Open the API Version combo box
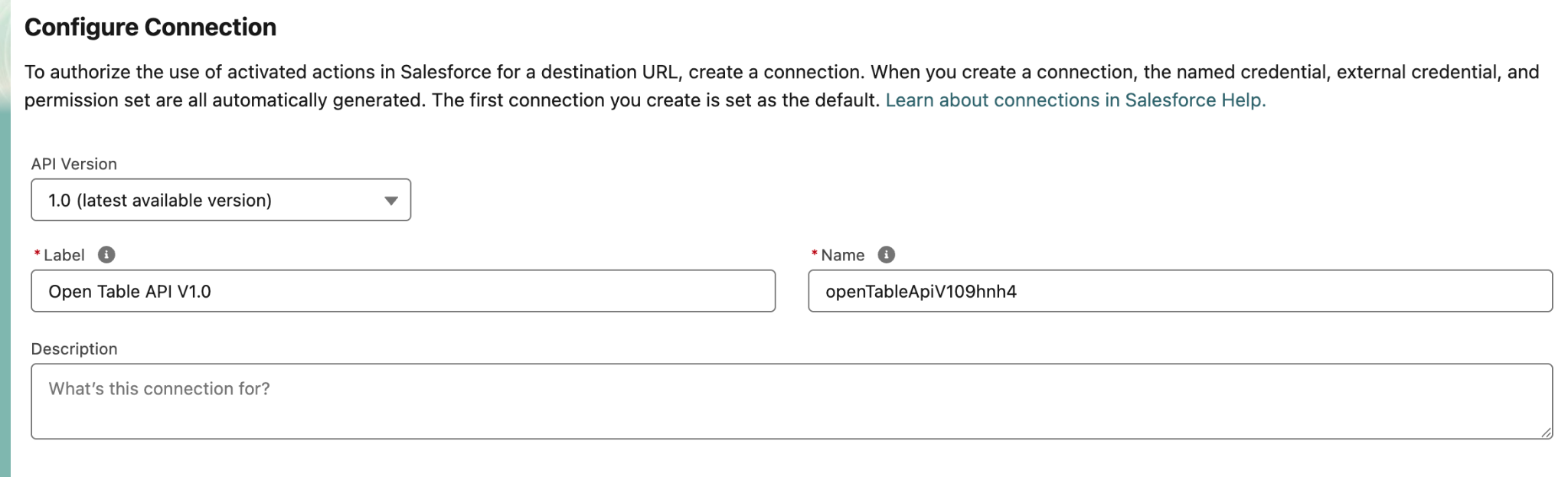Viewport: 1568px width, 477px height. click(220, 201)
